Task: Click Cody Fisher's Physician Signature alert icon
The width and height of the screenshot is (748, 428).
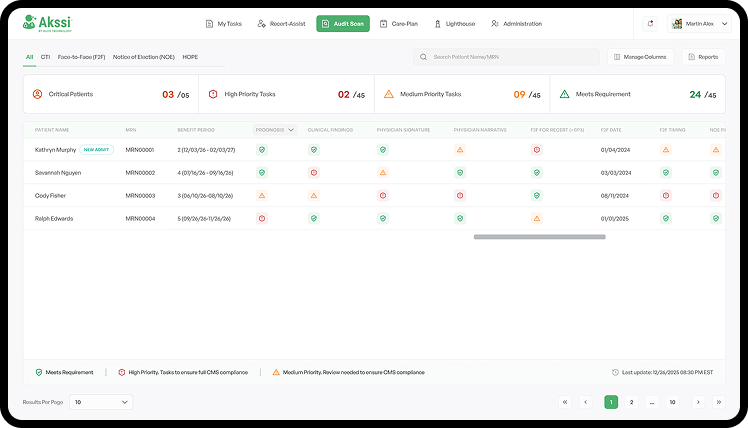Action: pyautogui.click(x=383, y=196)
